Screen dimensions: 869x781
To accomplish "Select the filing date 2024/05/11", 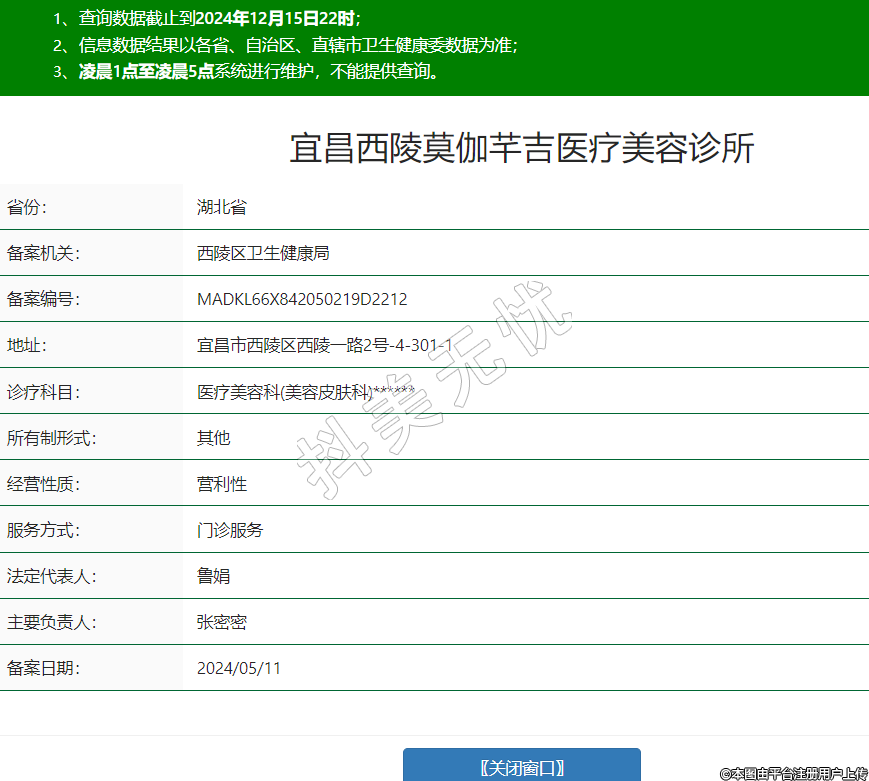I will 239,668.
